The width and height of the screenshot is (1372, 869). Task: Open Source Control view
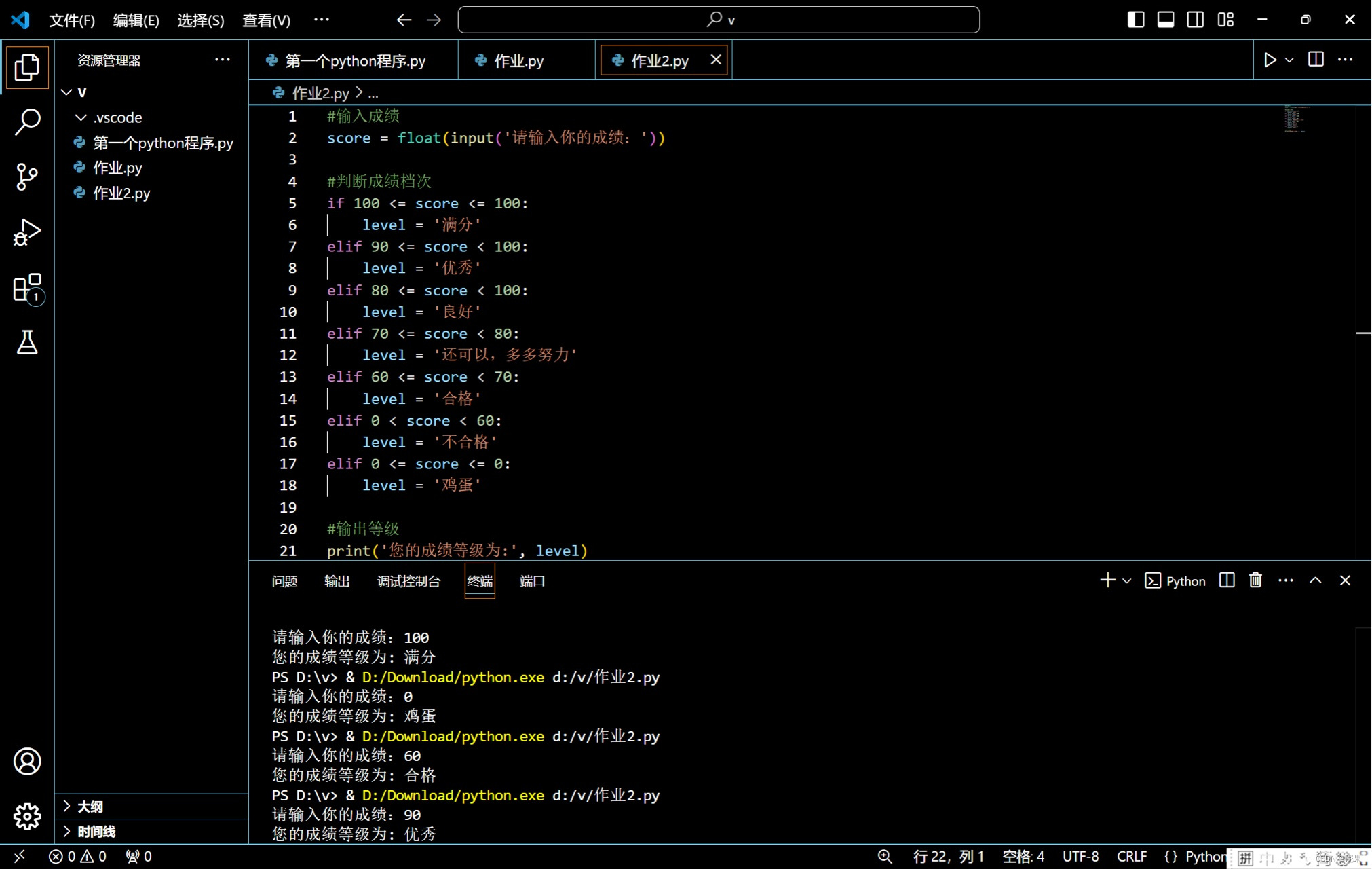pyautogui.click(x=27, y=177)
